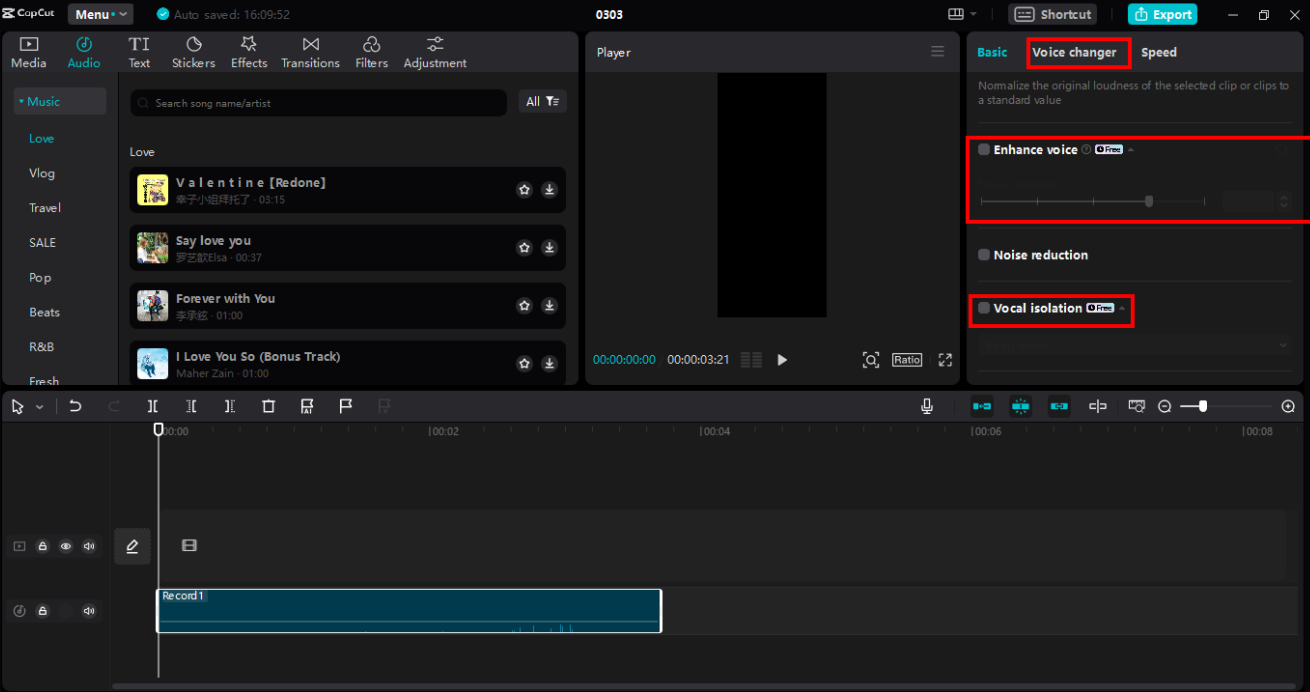The width and height of the screenshot is (1310, 692).
Task: Download the Say love you song
Action: click(549, 248)
